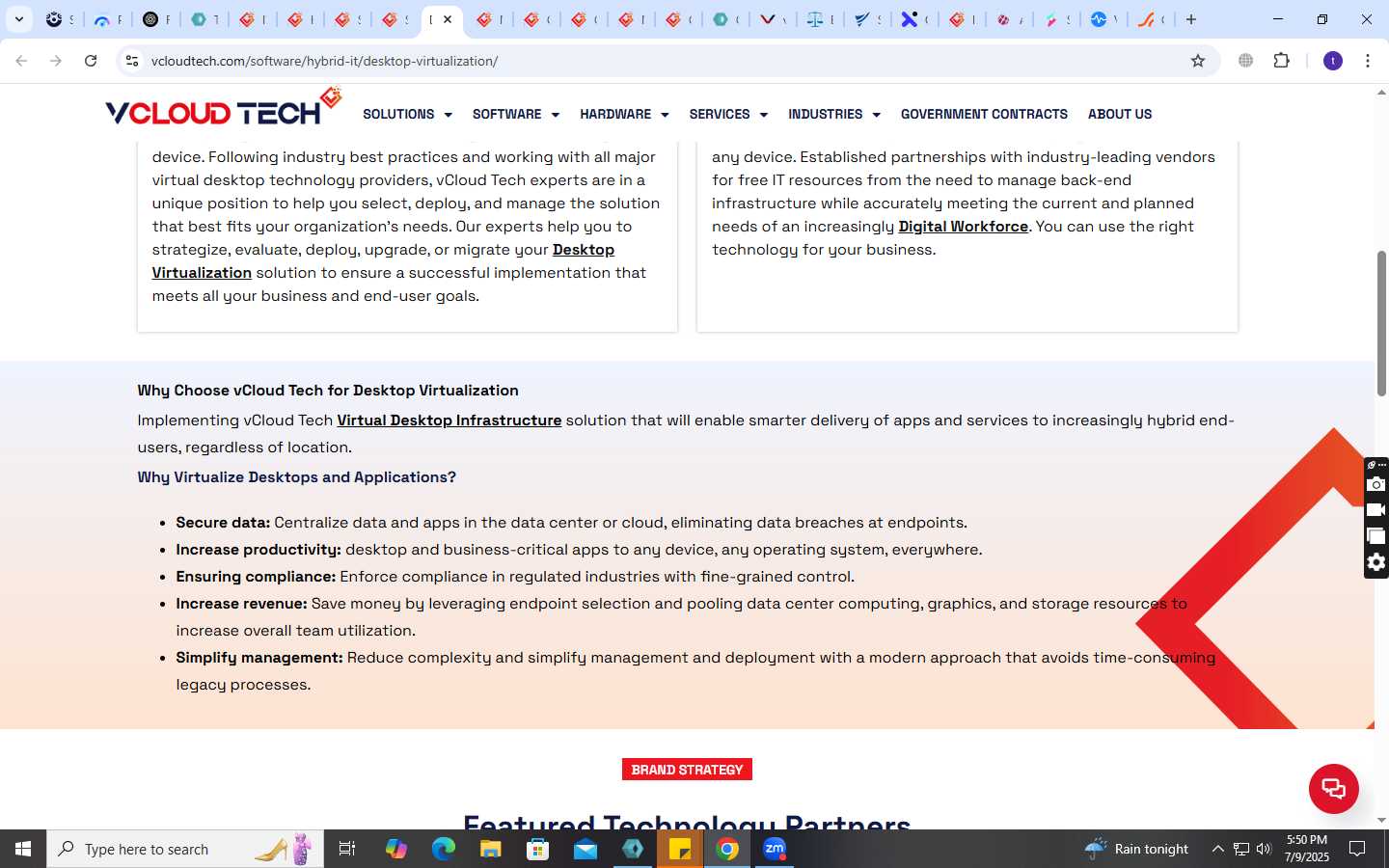Expand the SOFTWARE dropdown
This screenshot has height=868, width=1389.
point(516,114)
